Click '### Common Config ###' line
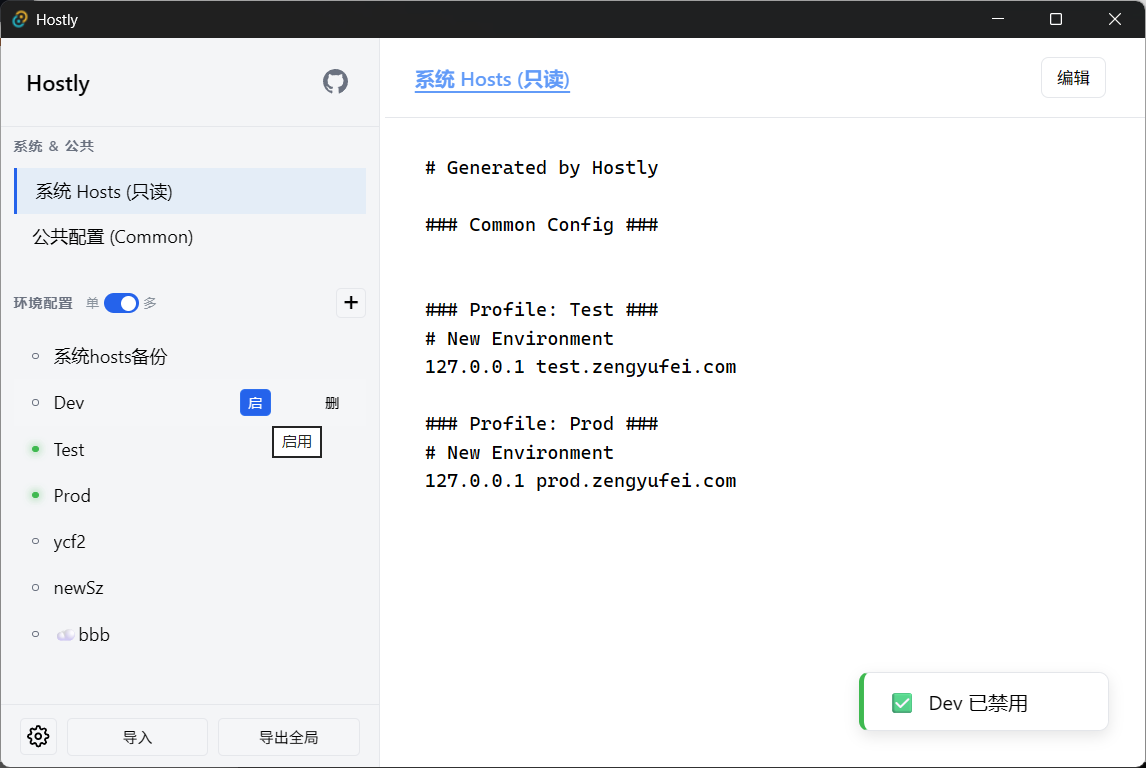 (542, 225)
